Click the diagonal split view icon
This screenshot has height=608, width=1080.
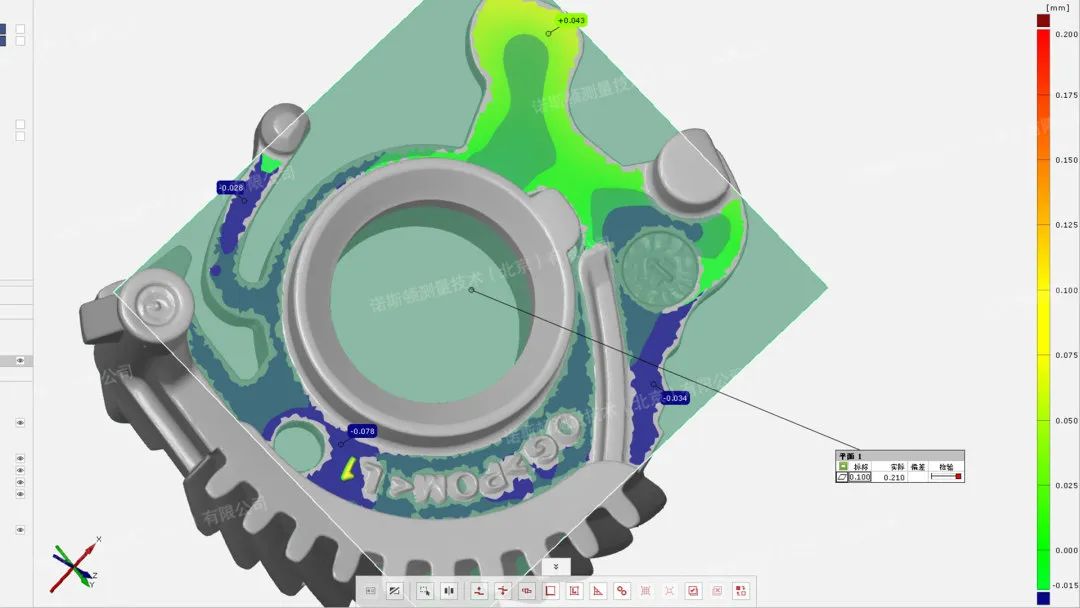(x=394, y=591)
